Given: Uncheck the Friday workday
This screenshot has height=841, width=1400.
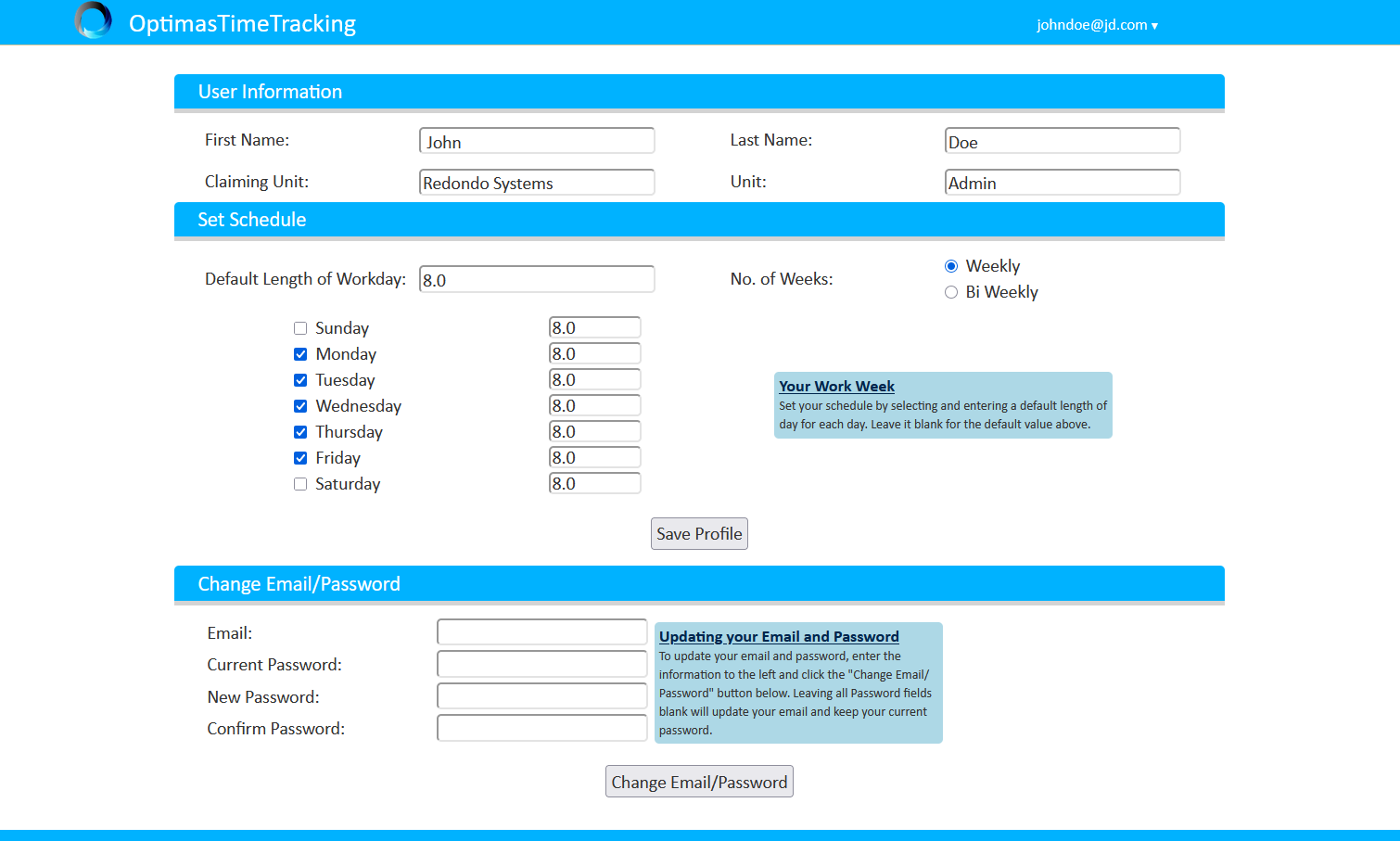Looking at the screenshot, I should [x=300, y=457].
